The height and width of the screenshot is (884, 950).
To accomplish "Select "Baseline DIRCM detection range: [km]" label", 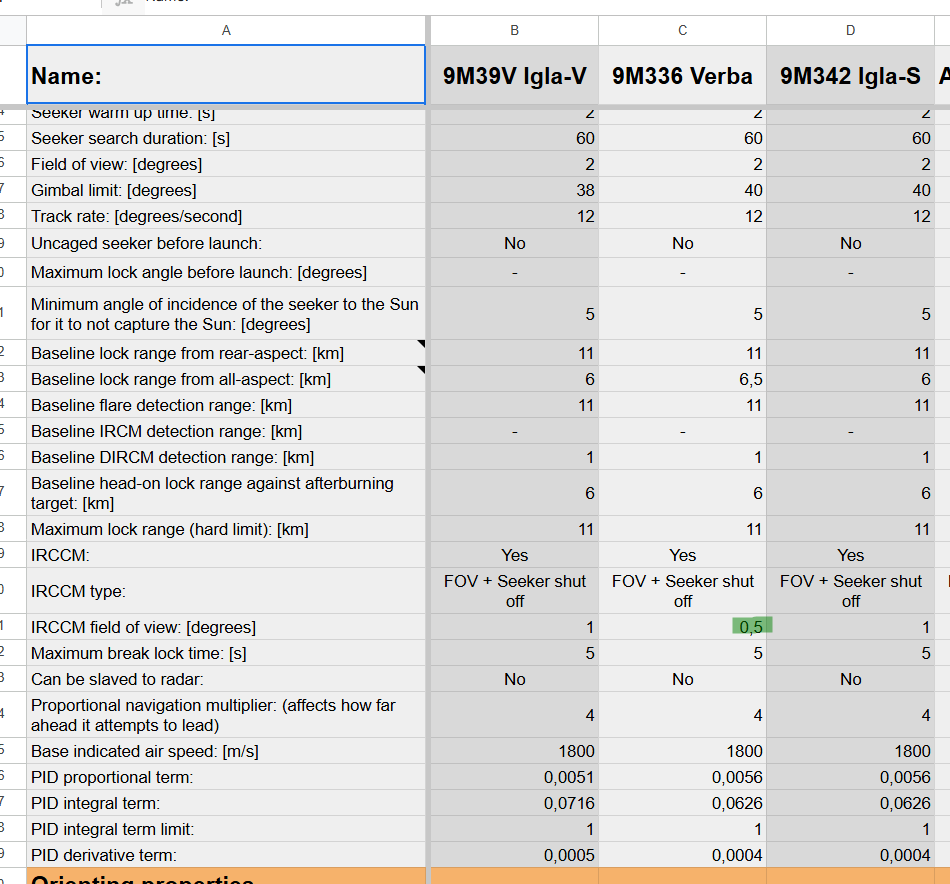I will (x=173, y=457).
